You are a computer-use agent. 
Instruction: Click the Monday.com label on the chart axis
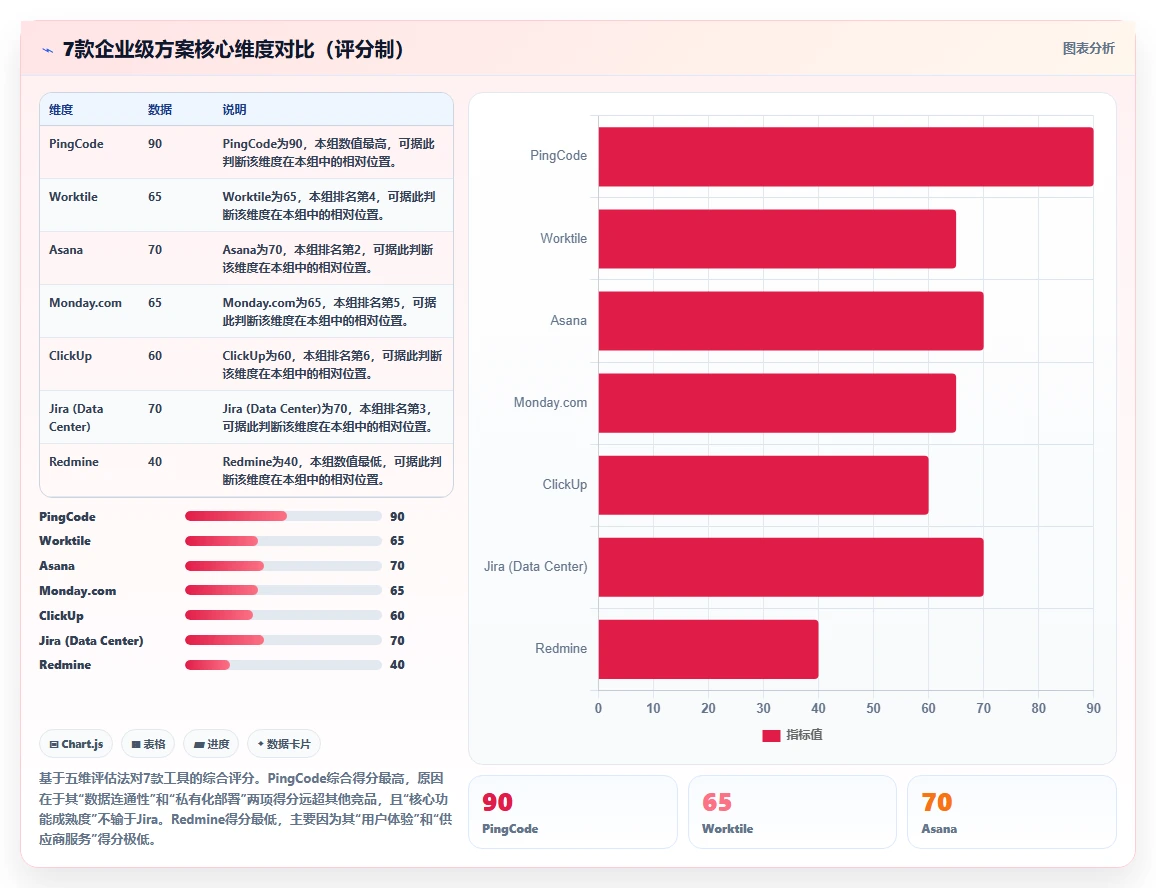coord(551,403)
